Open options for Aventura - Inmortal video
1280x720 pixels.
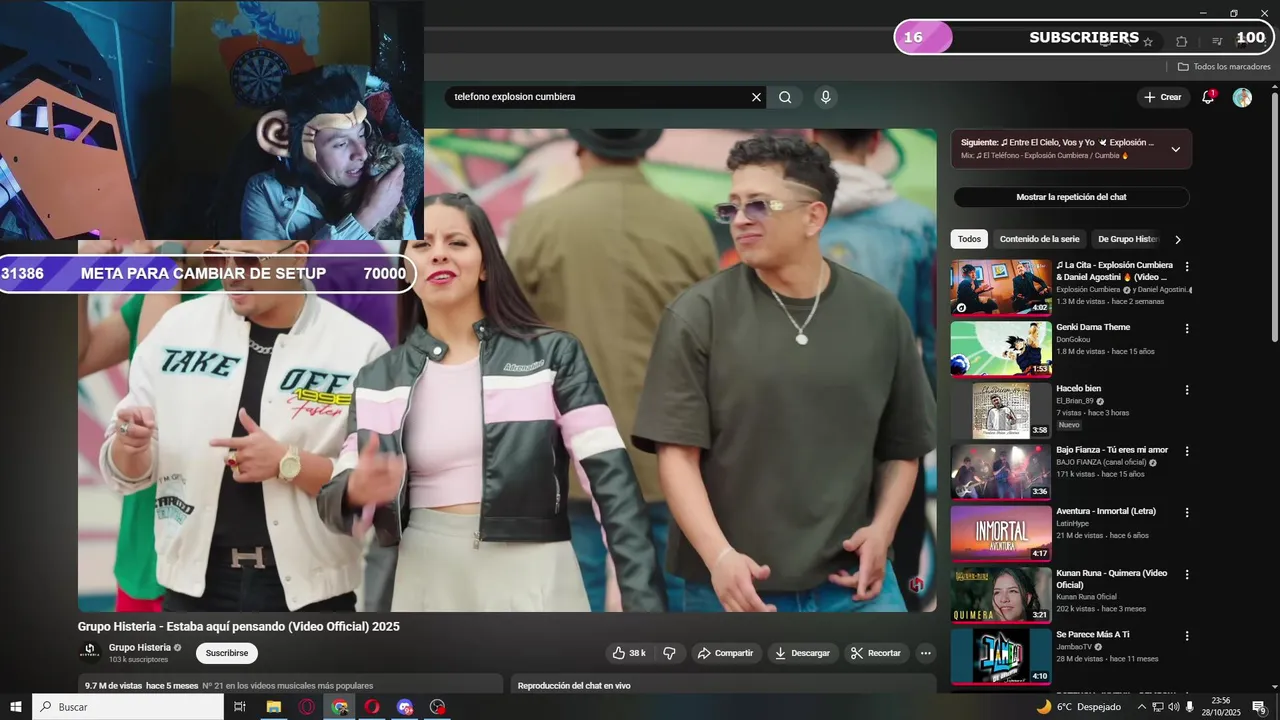point(1187,513)
